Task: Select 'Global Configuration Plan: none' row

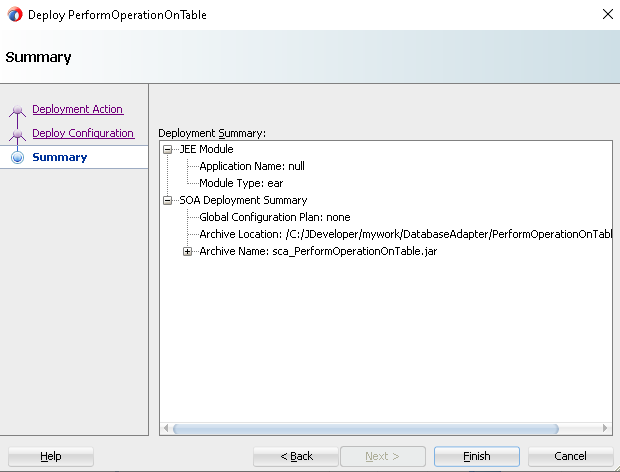Action: point(275,217)
